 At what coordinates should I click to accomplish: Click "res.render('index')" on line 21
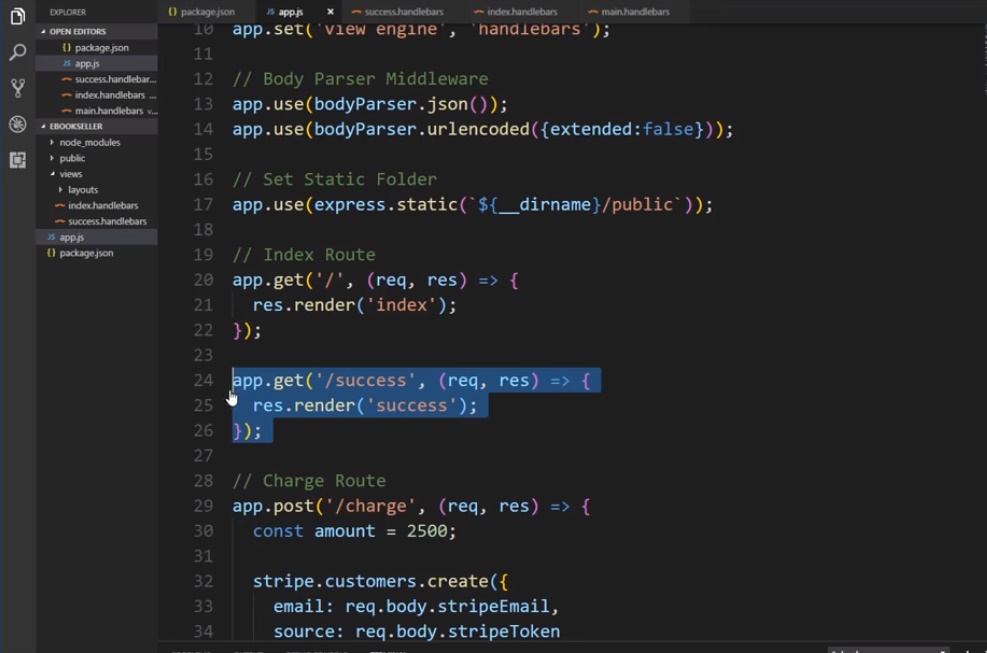coord(350,305)
